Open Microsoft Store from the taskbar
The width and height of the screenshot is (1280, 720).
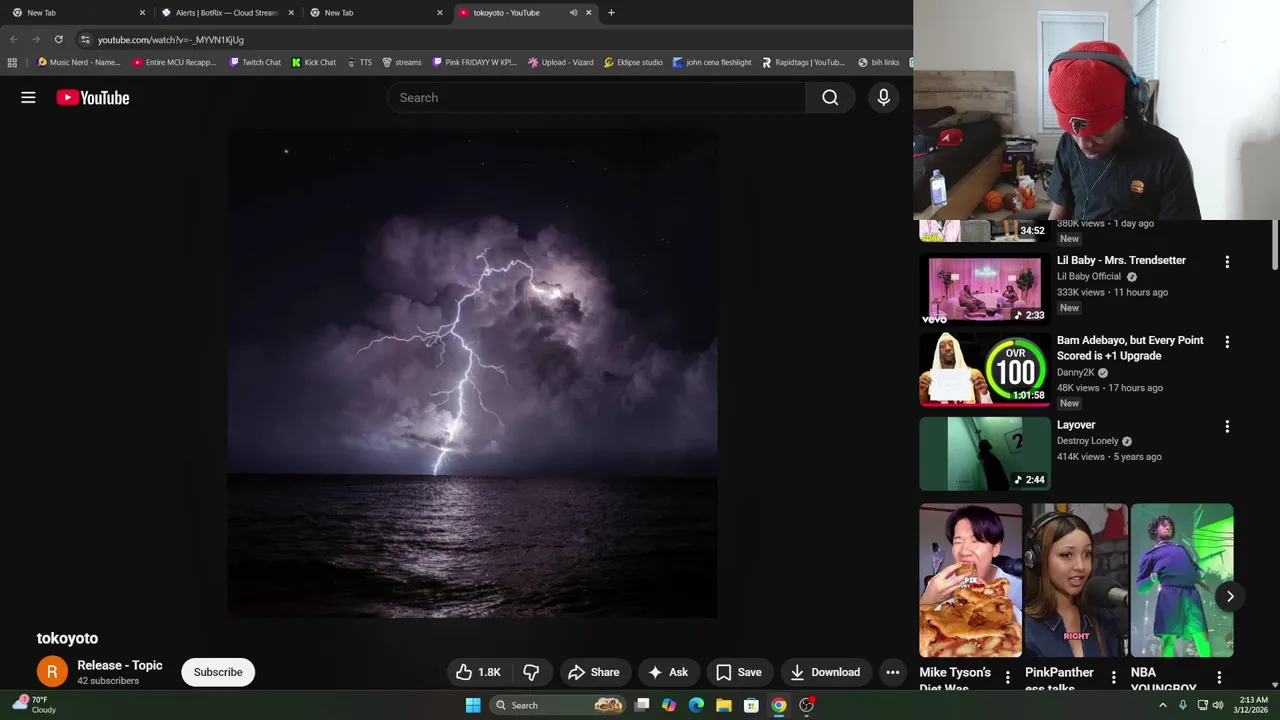(751, 705)
